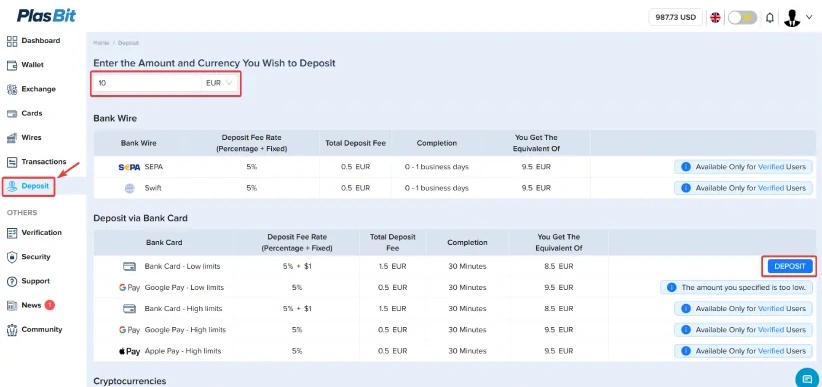Viewport: 822px width, 387px height.
Task: Expand the user account menu chevron
Action: tap(808, 17)
